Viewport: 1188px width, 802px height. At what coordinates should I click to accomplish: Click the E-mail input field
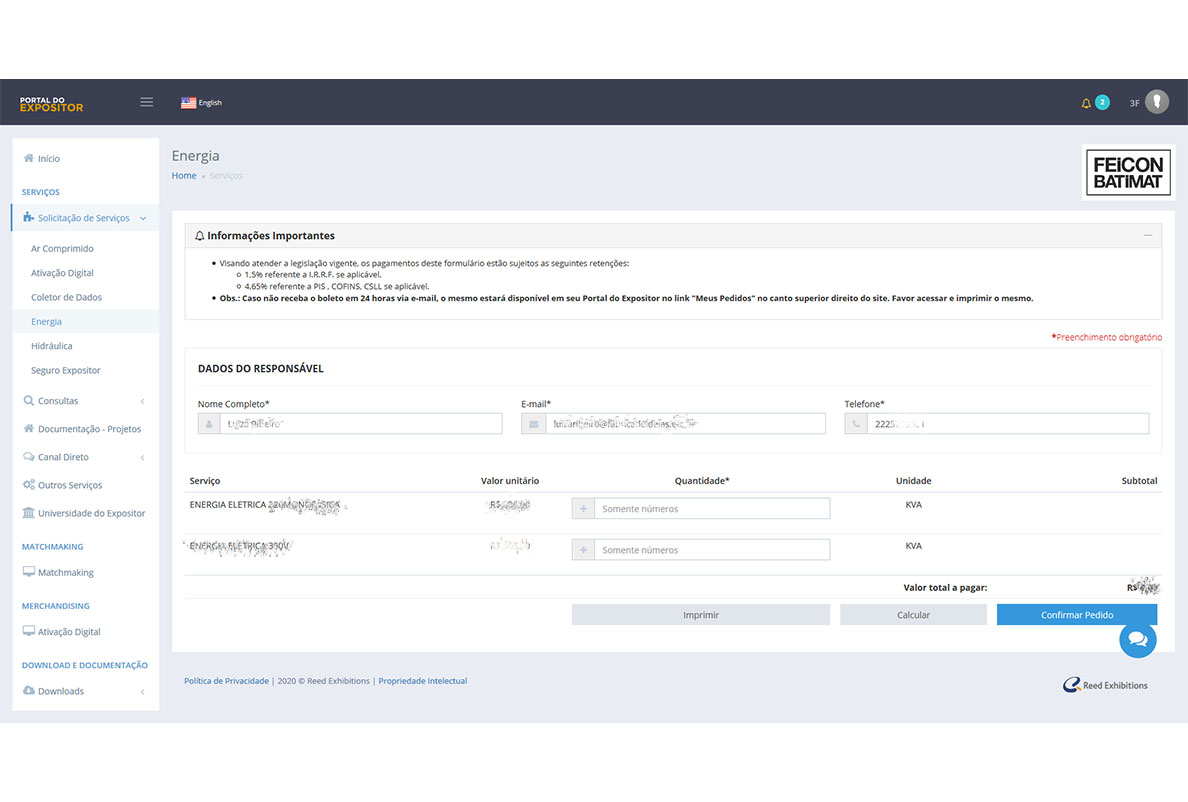click(684, 423)
